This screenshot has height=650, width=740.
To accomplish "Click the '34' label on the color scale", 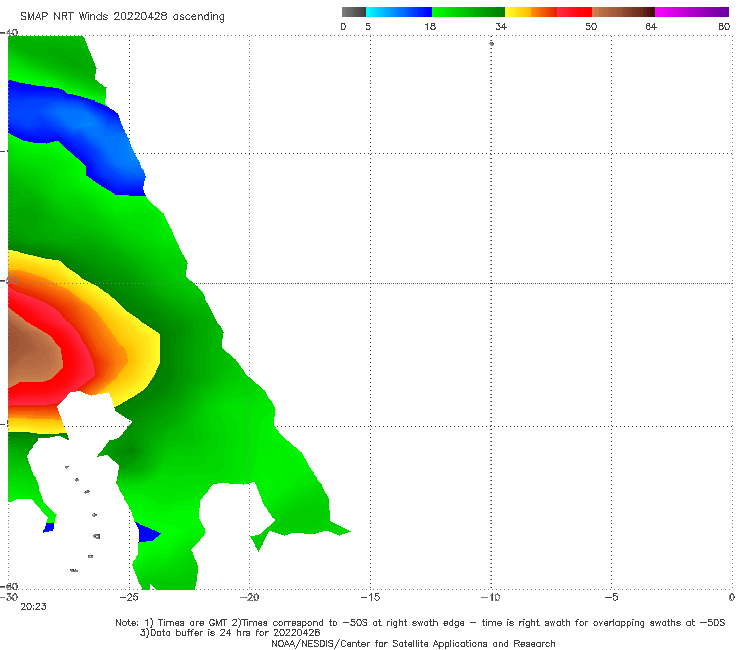I will (x=501, y=26).
